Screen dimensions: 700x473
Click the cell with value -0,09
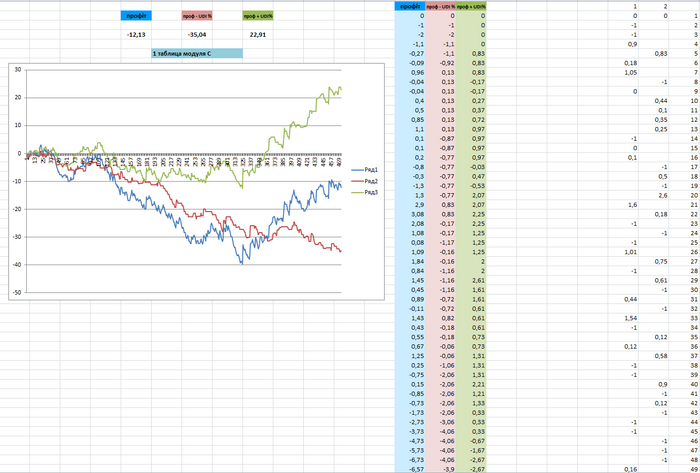(x=410, y=63)
